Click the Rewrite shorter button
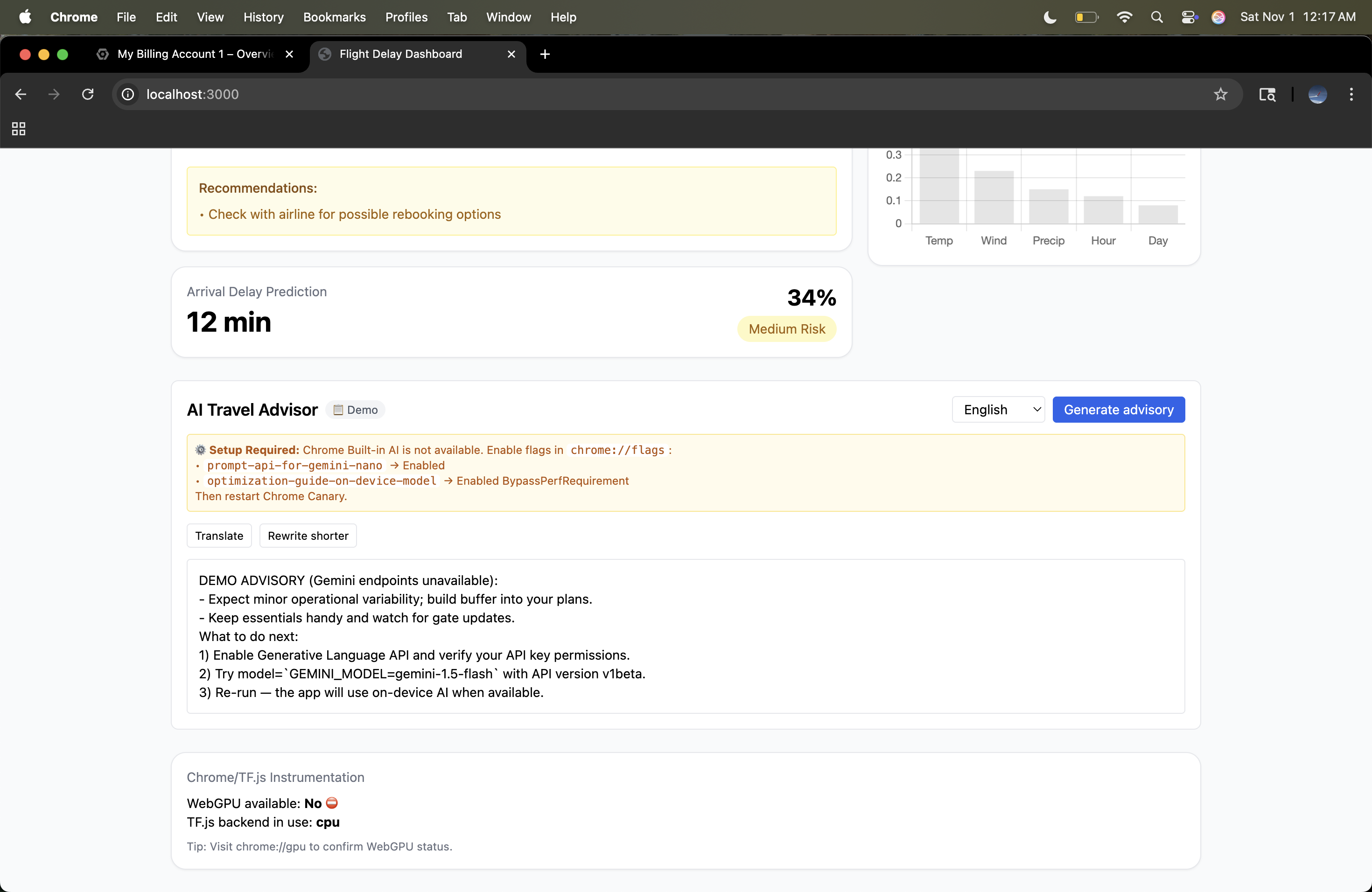Screen dimensions: 1372x892 coord(308,535)
